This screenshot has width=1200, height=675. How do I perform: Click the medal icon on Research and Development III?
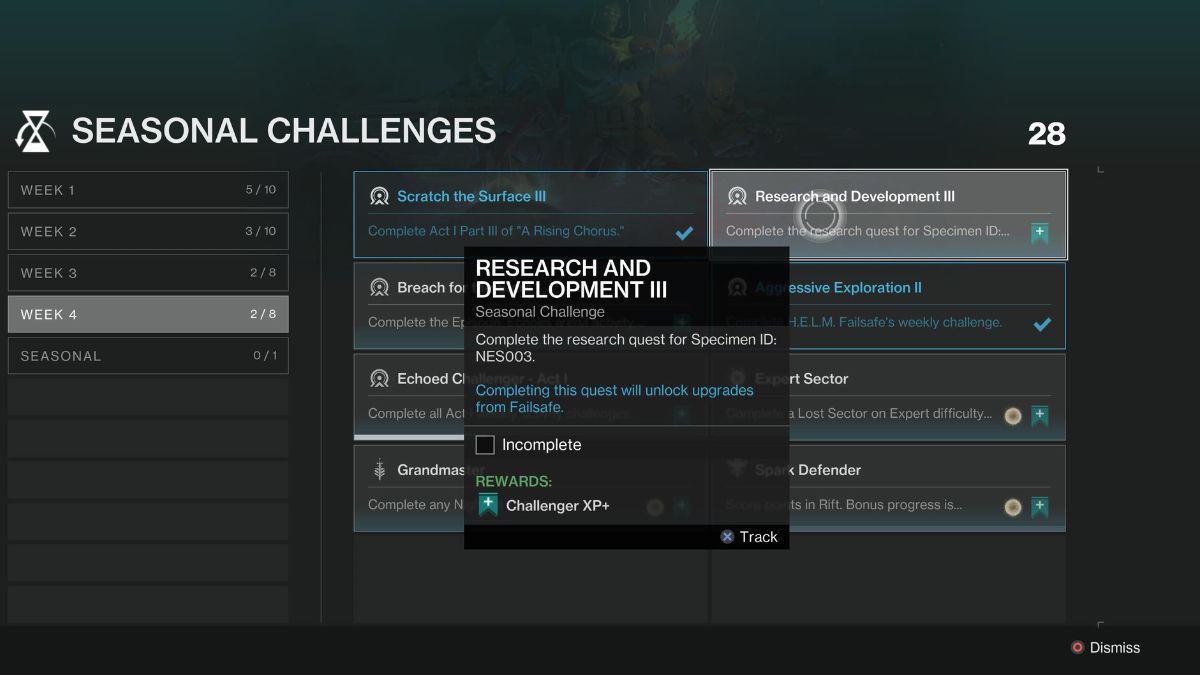pyautogui.click(x=738, y=196)
